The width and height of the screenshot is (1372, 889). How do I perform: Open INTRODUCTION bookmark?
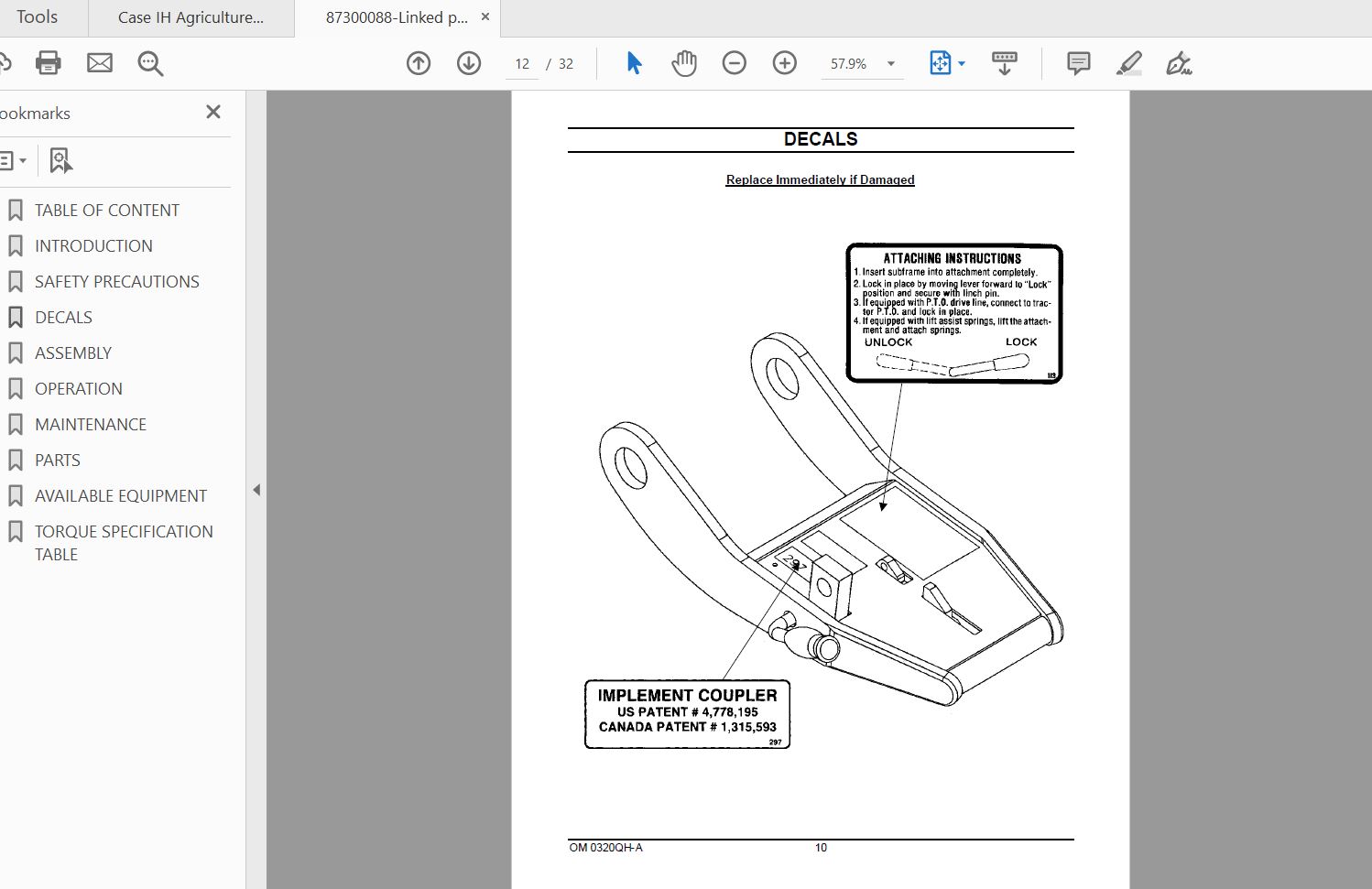[x=93, y=246]
